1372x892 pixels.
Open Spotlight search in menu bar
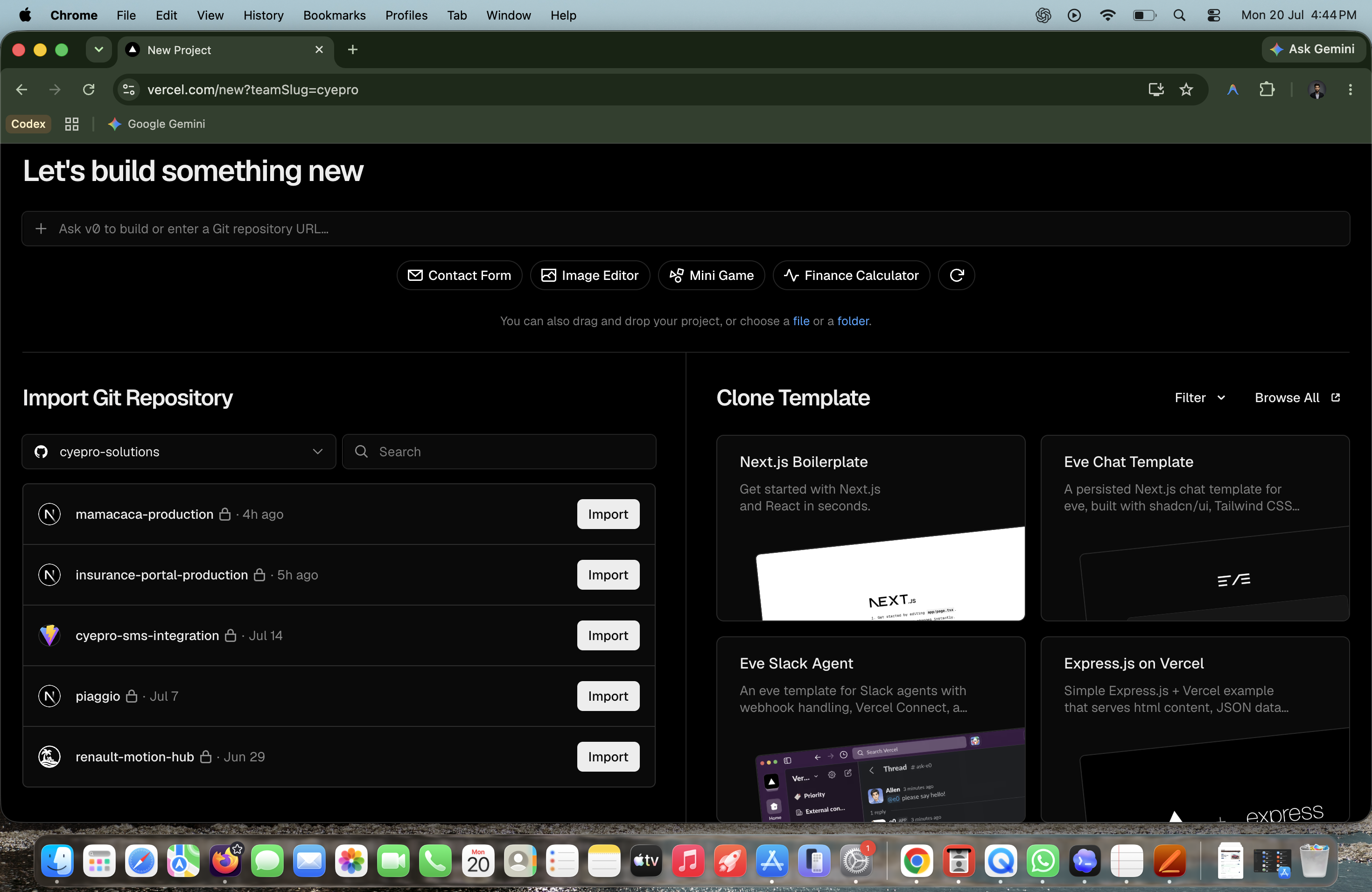(x=1179, y=15)
